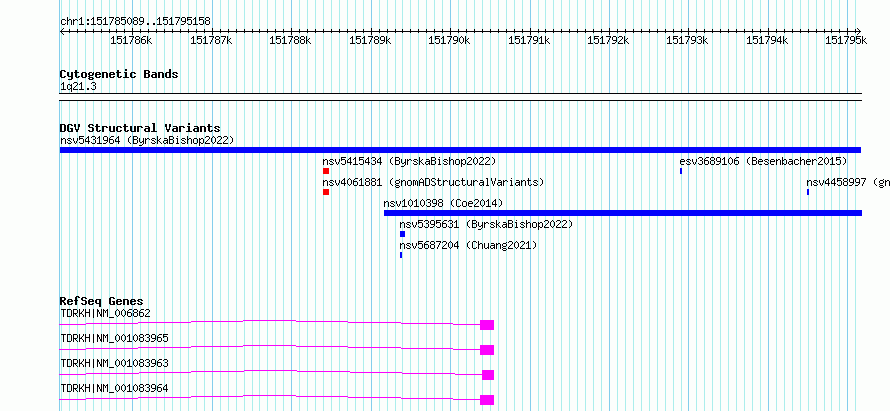
Task: Click the RefSeq Genes track title
Action: click(x=102, y=301)
